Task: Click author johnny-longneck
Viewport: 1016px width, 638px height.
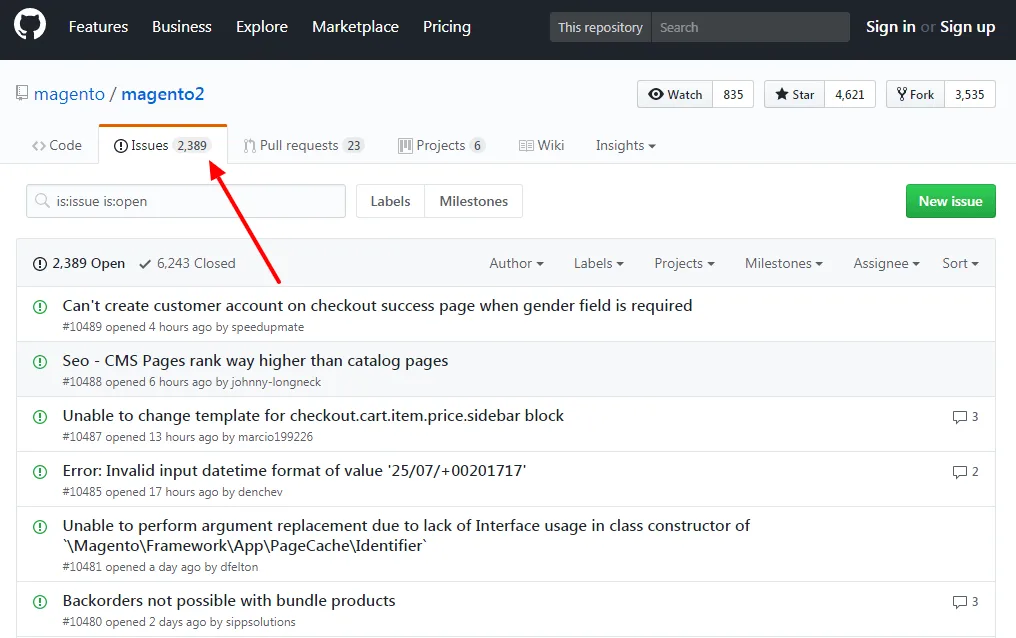Action: pyautogui.click(x=276, y=382)
